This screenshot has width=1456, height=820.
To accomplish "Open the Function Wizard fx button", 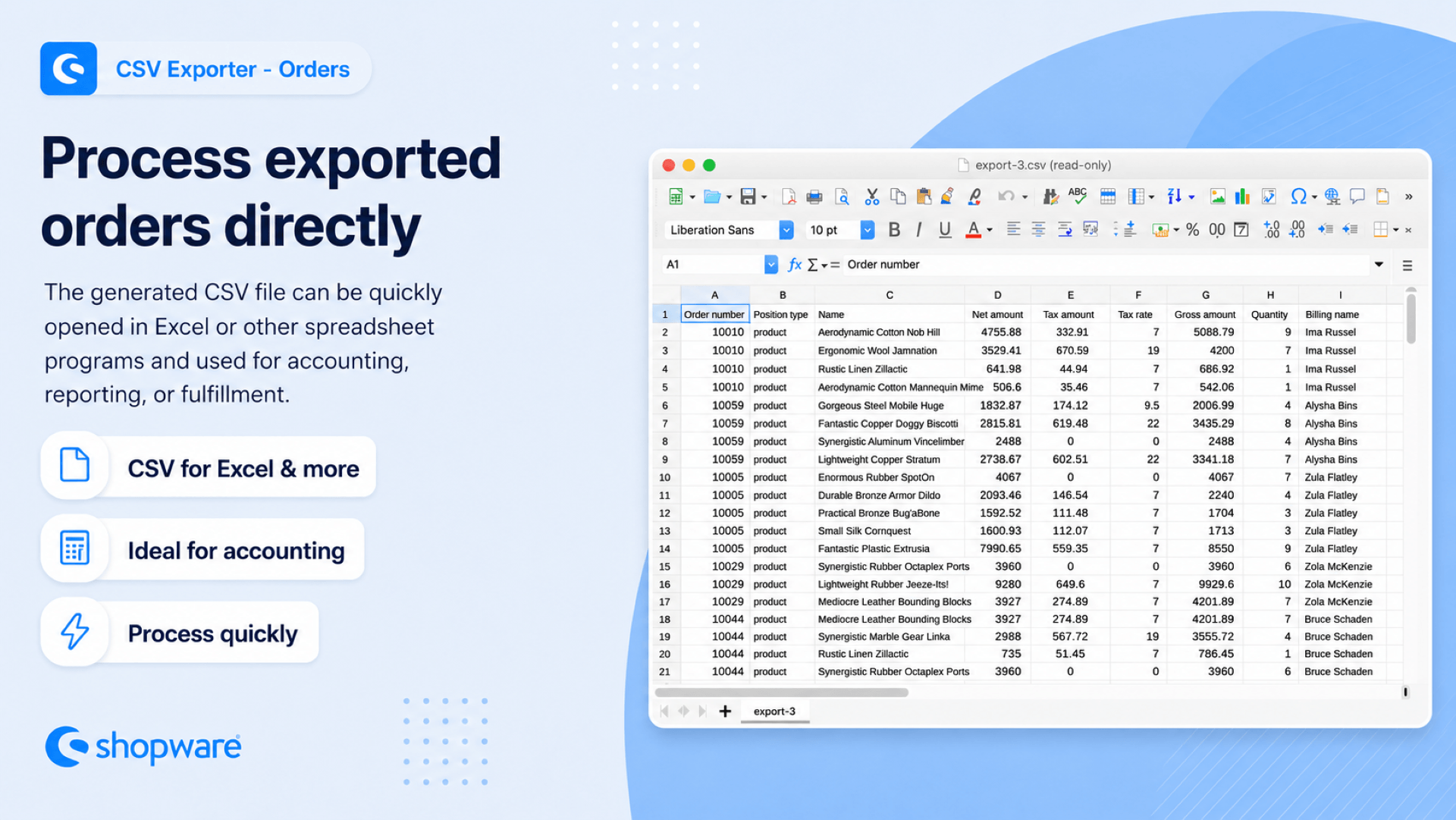I will click(x=795, y=264).
